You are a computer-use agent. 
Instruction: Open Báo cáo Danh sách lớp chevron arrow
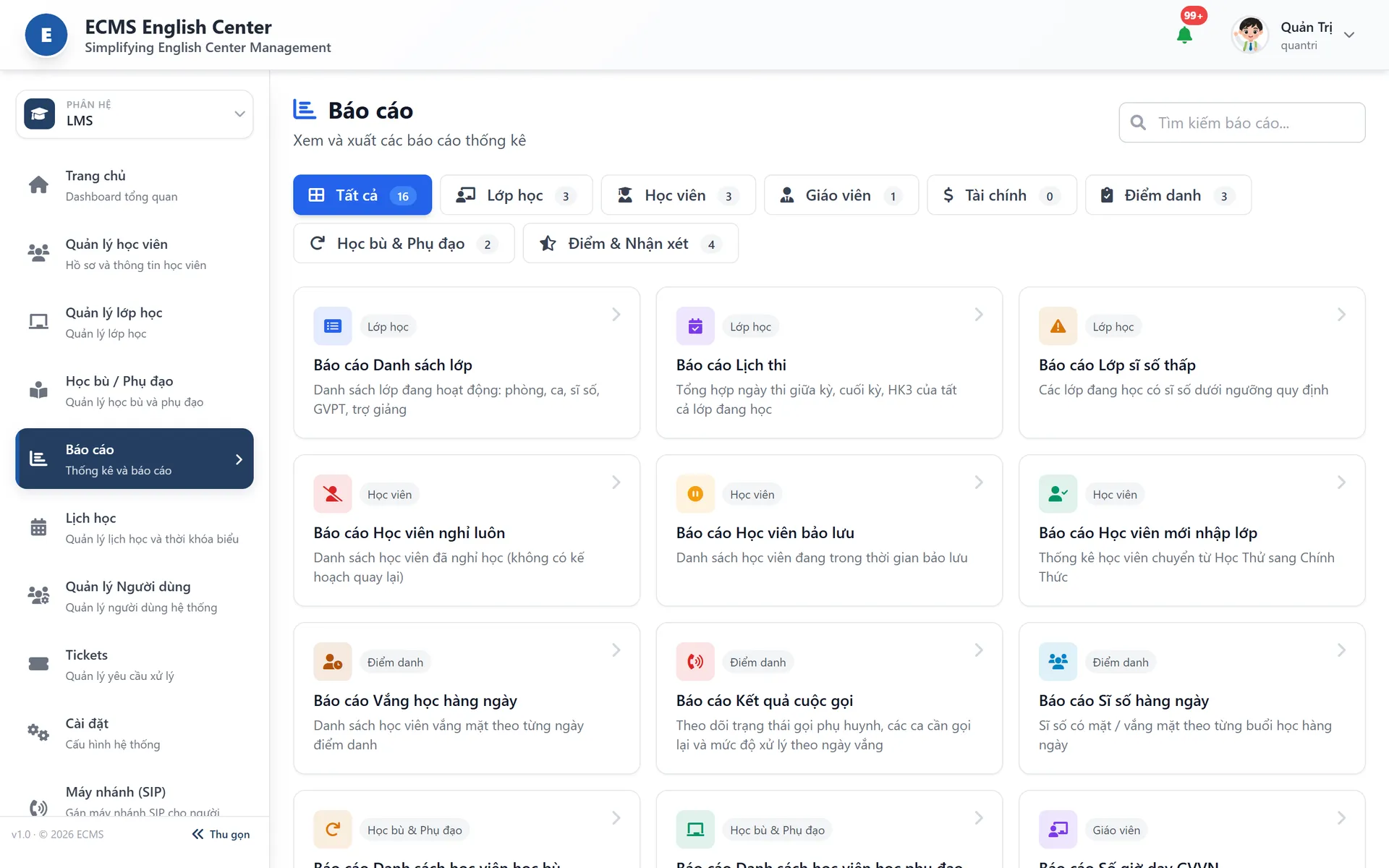pos(616,315)
